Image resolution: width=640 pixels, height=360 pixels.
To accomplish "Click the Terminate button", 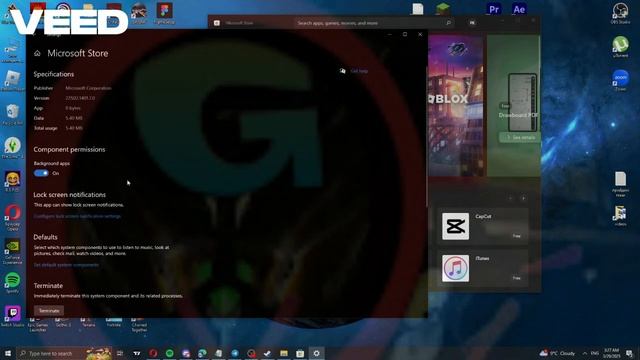I will [x=49, y=311].
